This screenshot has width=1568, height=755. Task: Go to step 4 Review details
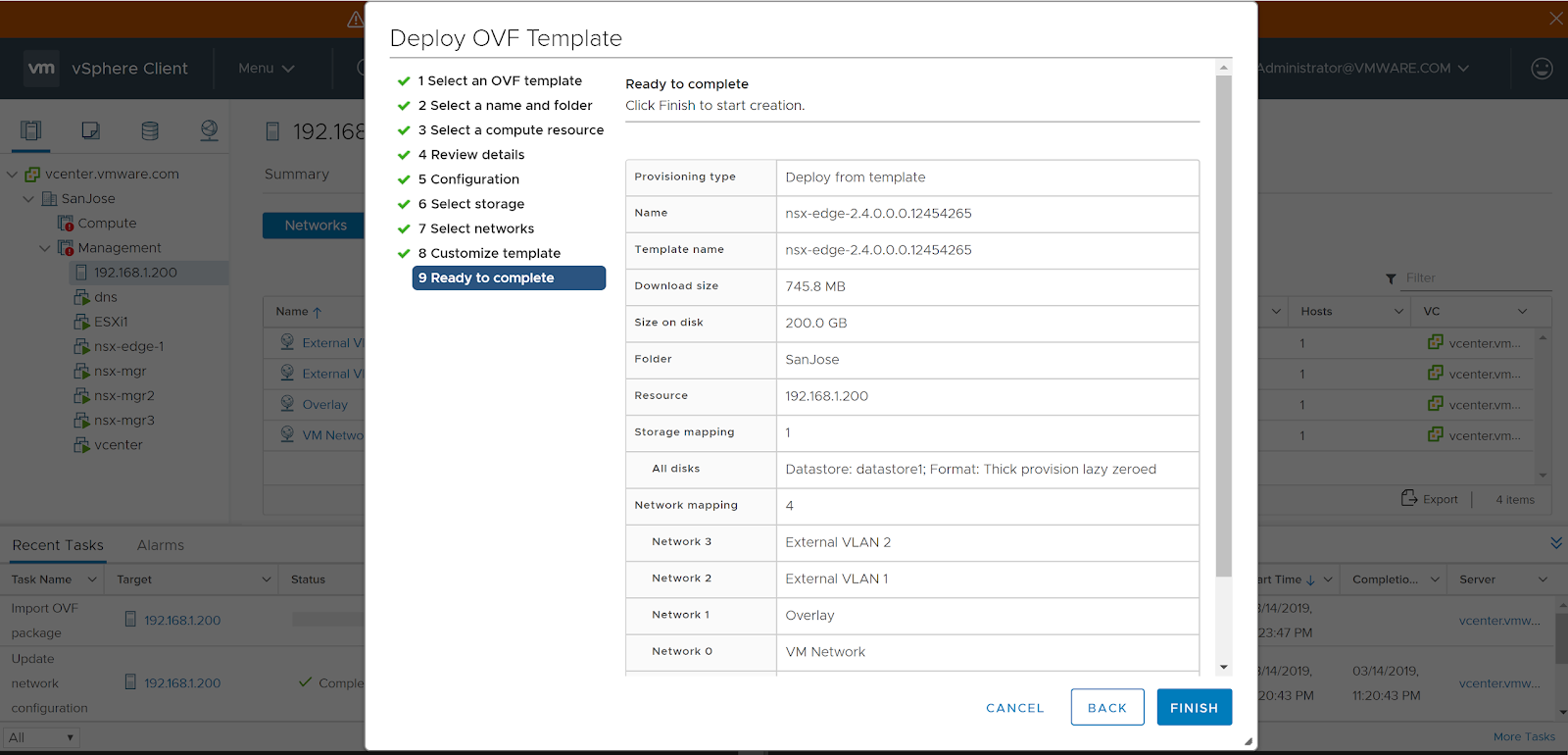pos(471,154)
